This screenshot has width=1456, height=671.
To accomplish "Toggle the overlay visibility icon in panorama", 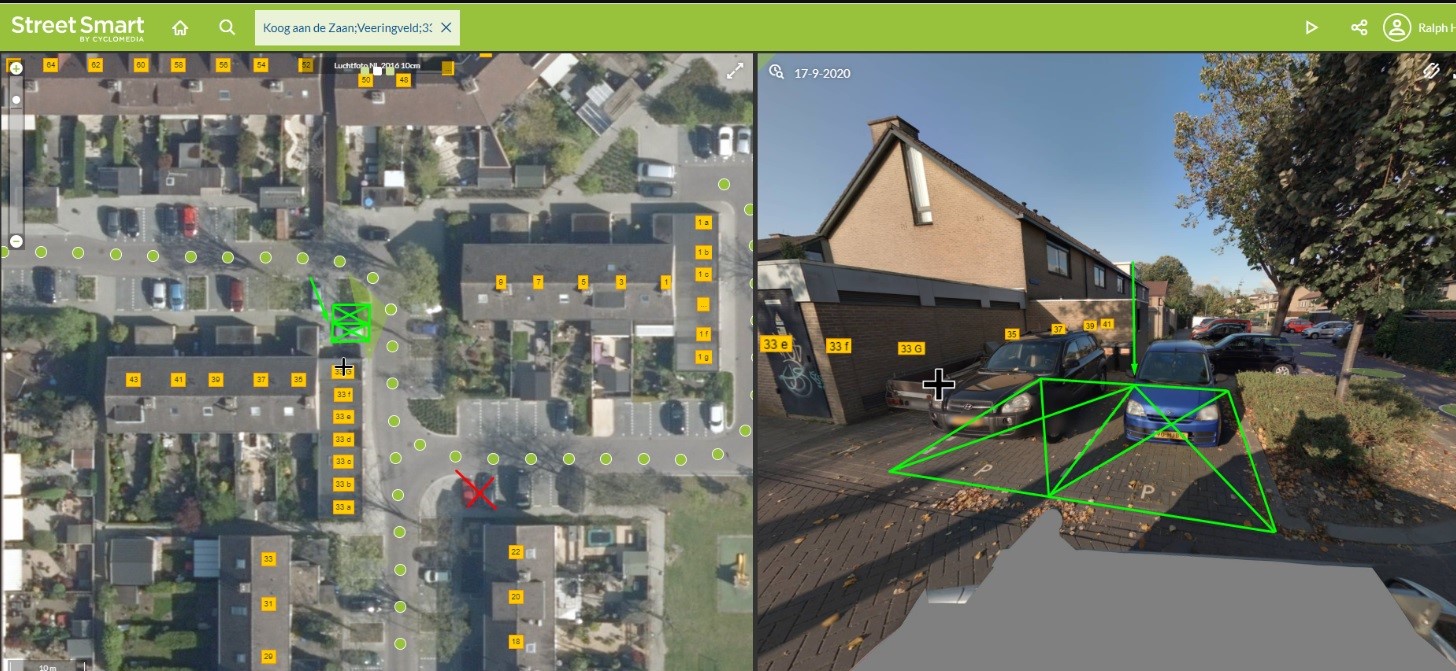I will 1432,71.
